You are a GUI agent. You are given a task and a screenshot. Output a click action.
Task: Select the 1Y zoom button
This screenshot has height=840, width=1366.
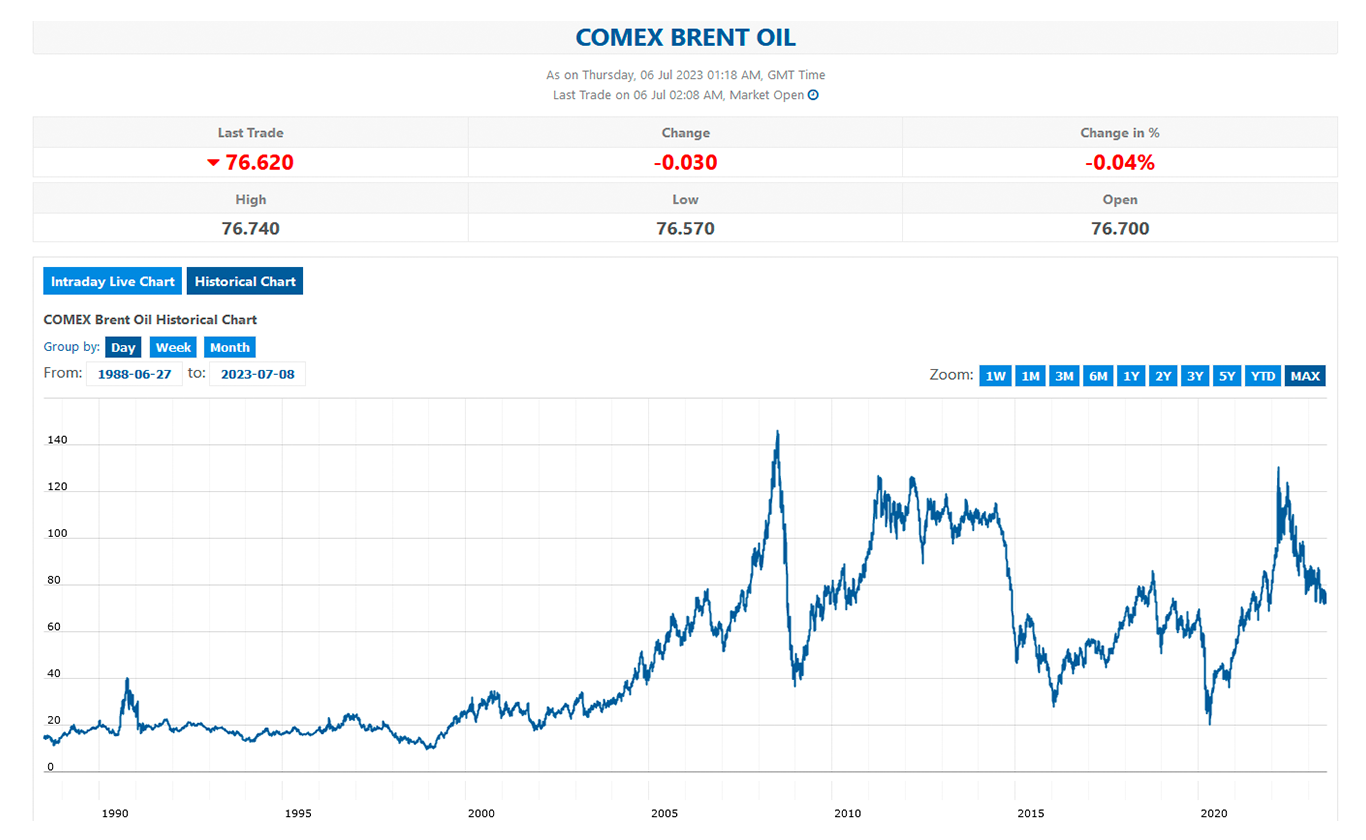pos(1131,376)
